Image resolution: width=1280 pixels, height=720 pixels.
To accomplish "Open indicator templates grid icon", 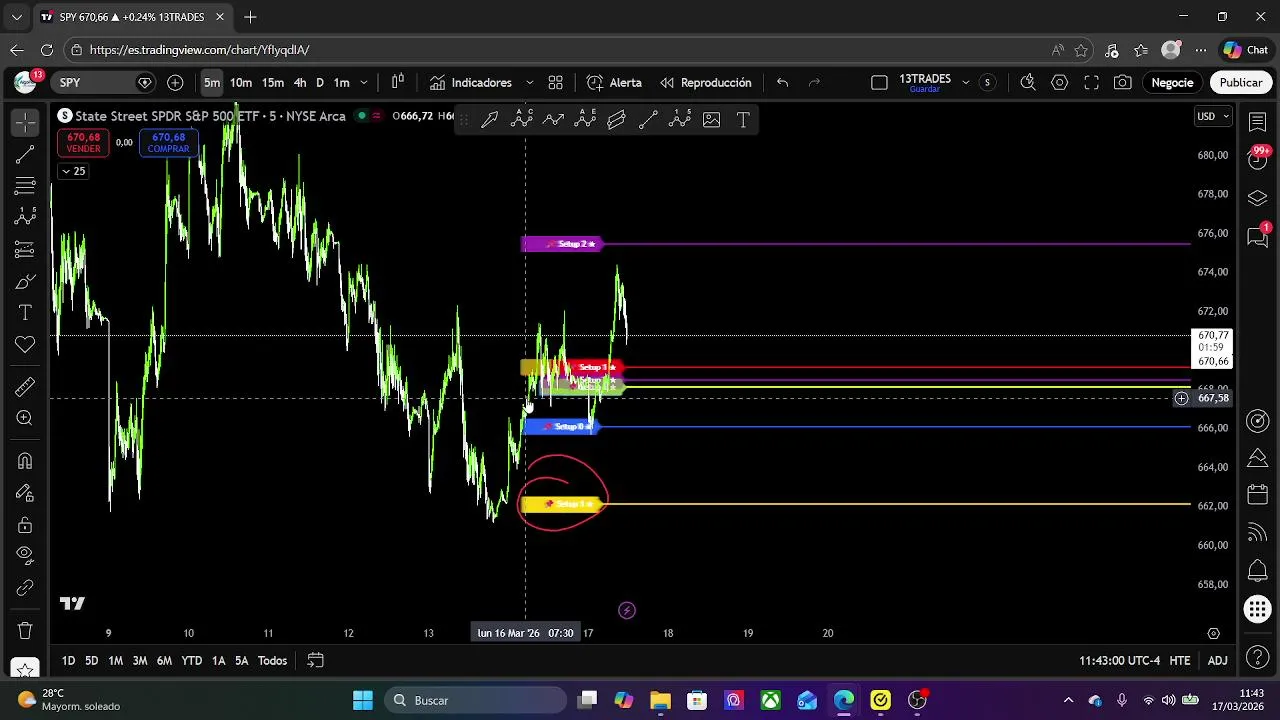I will pyautogui.click(x=555, y=82).
